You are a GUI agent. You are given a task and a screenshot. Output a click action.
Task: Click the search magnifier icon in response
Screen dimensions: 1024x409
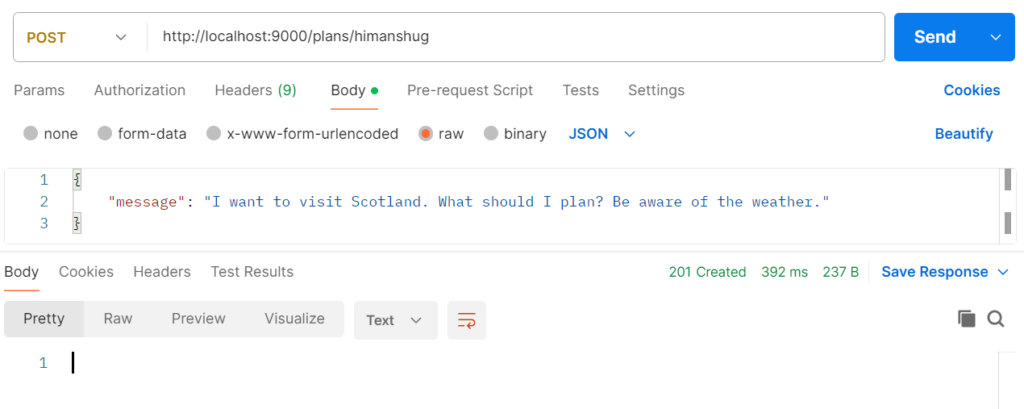click(995, 319)
